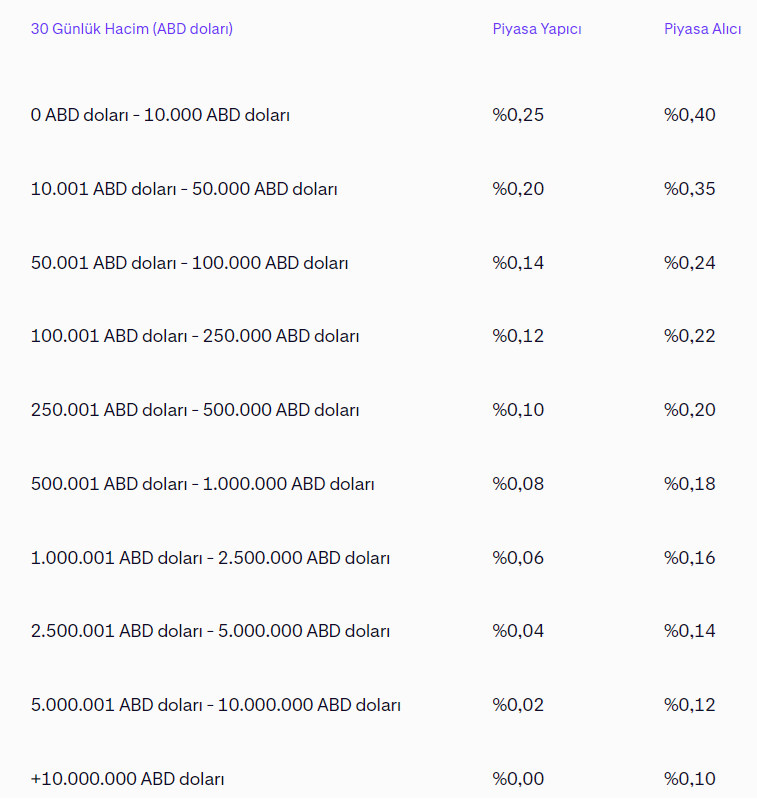757x802 pixels.
Task: Click the %0,22 taker fee cell
Action: pyautogui.click(x=690, y=336)
